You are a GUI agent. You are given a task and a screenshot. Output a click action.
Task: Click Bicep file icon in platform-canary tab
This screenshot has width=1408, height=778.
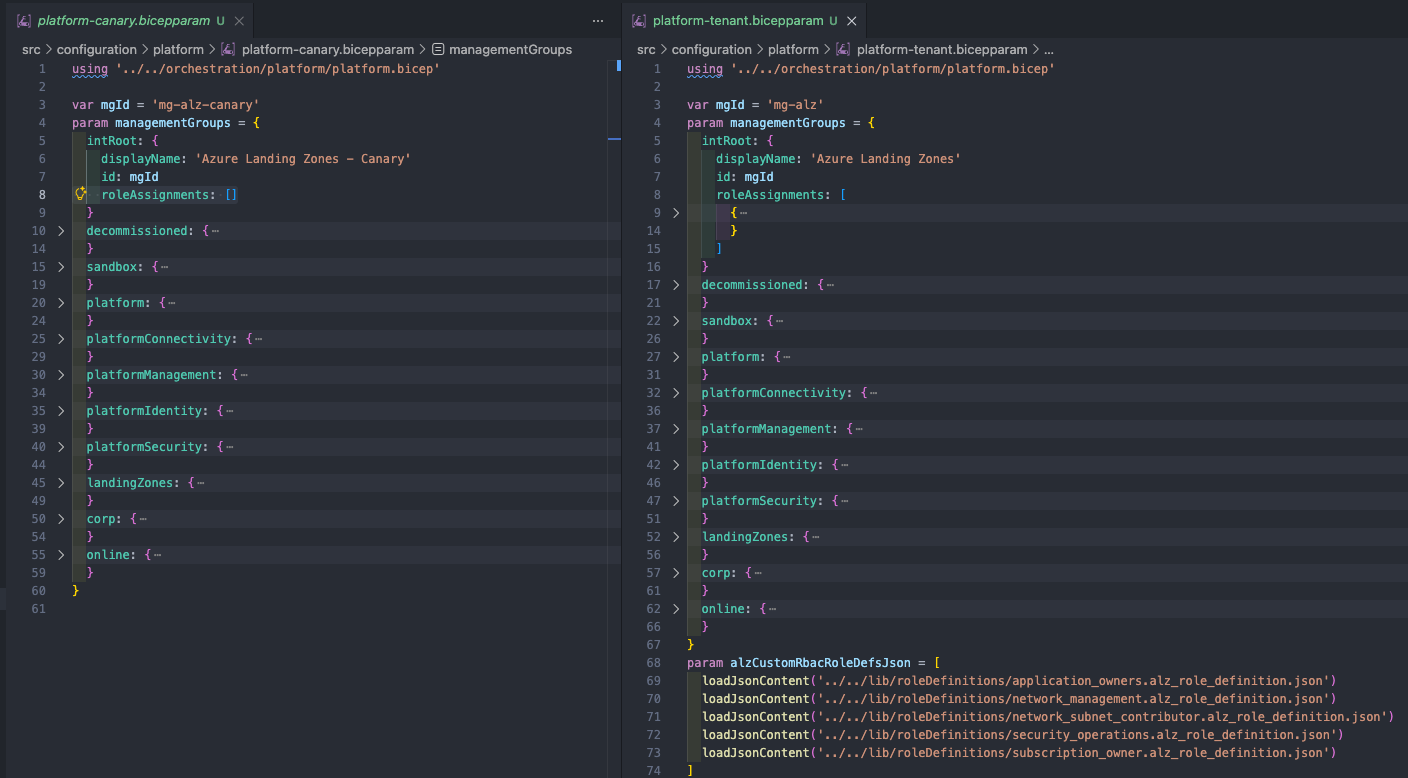click(x=24, y=20)
